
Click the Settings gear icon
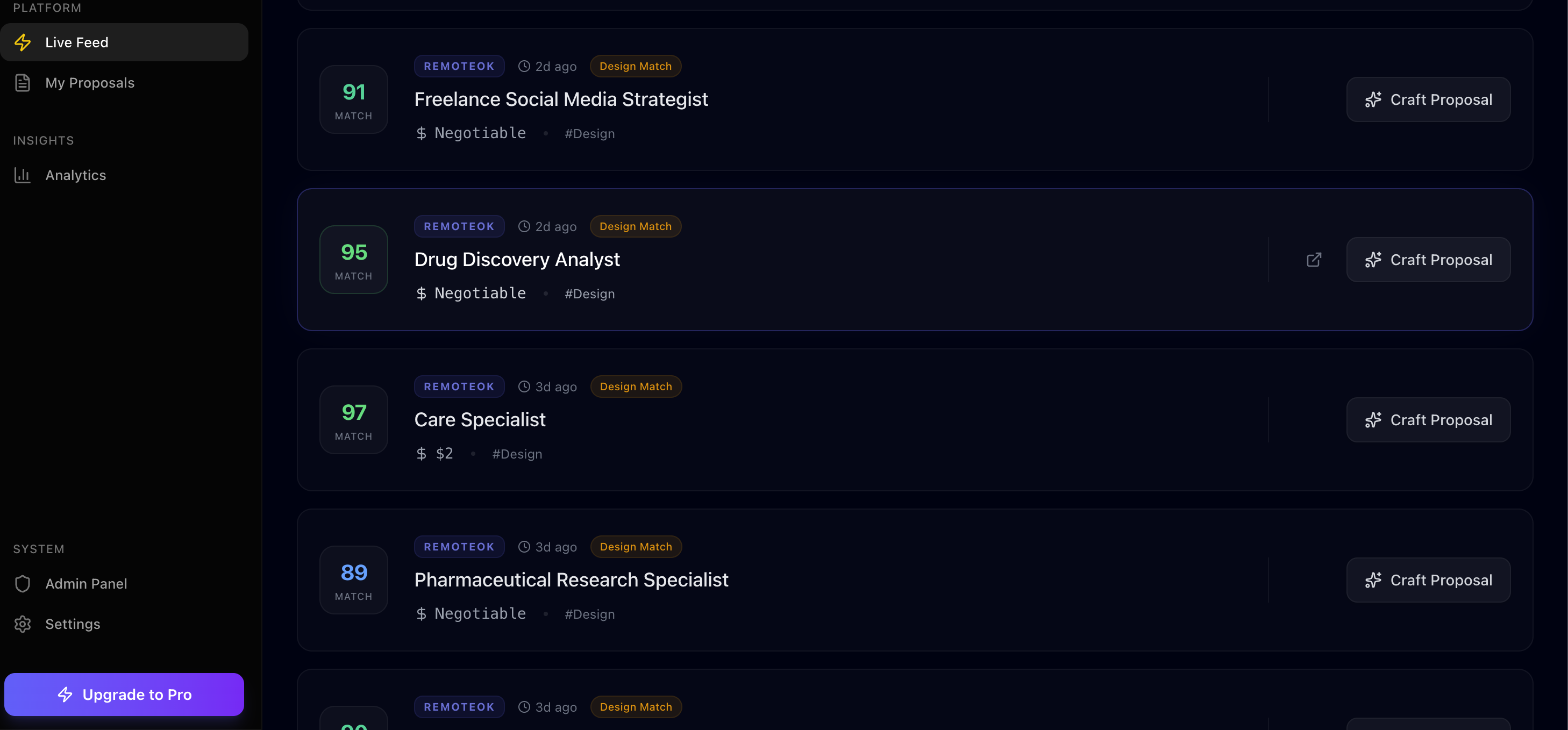pos(23,624)
